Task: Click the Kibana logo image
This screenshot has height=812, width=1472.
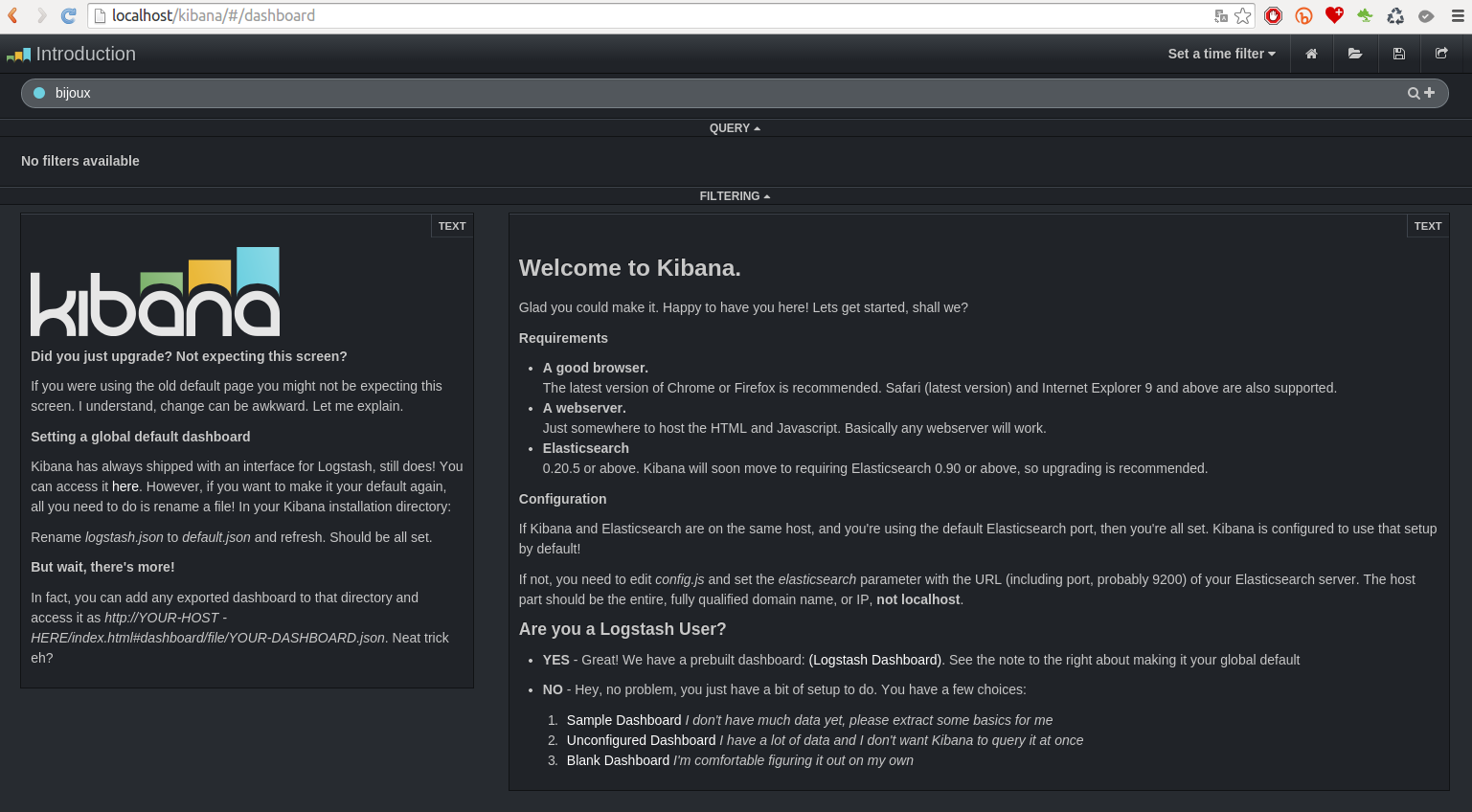Action: click(x=155, y=292)
